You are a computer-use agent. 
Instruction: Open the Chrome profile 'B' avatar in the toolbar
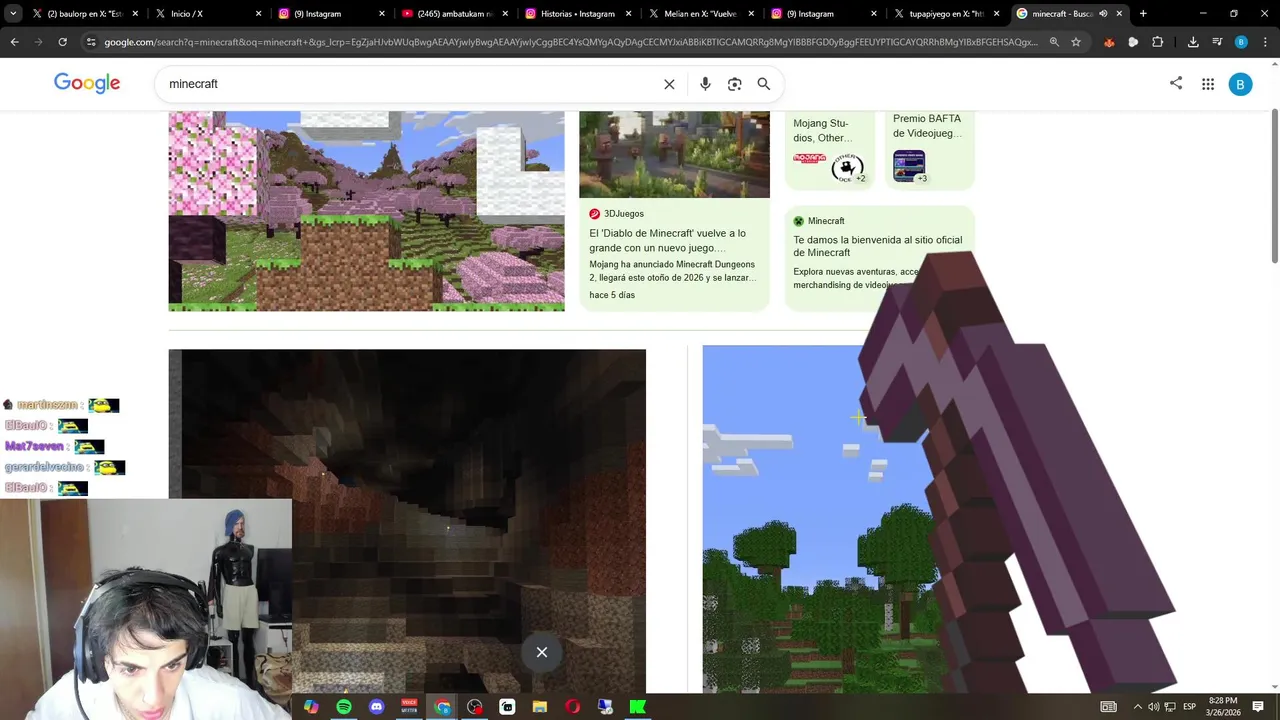[x=1241, y=42]
